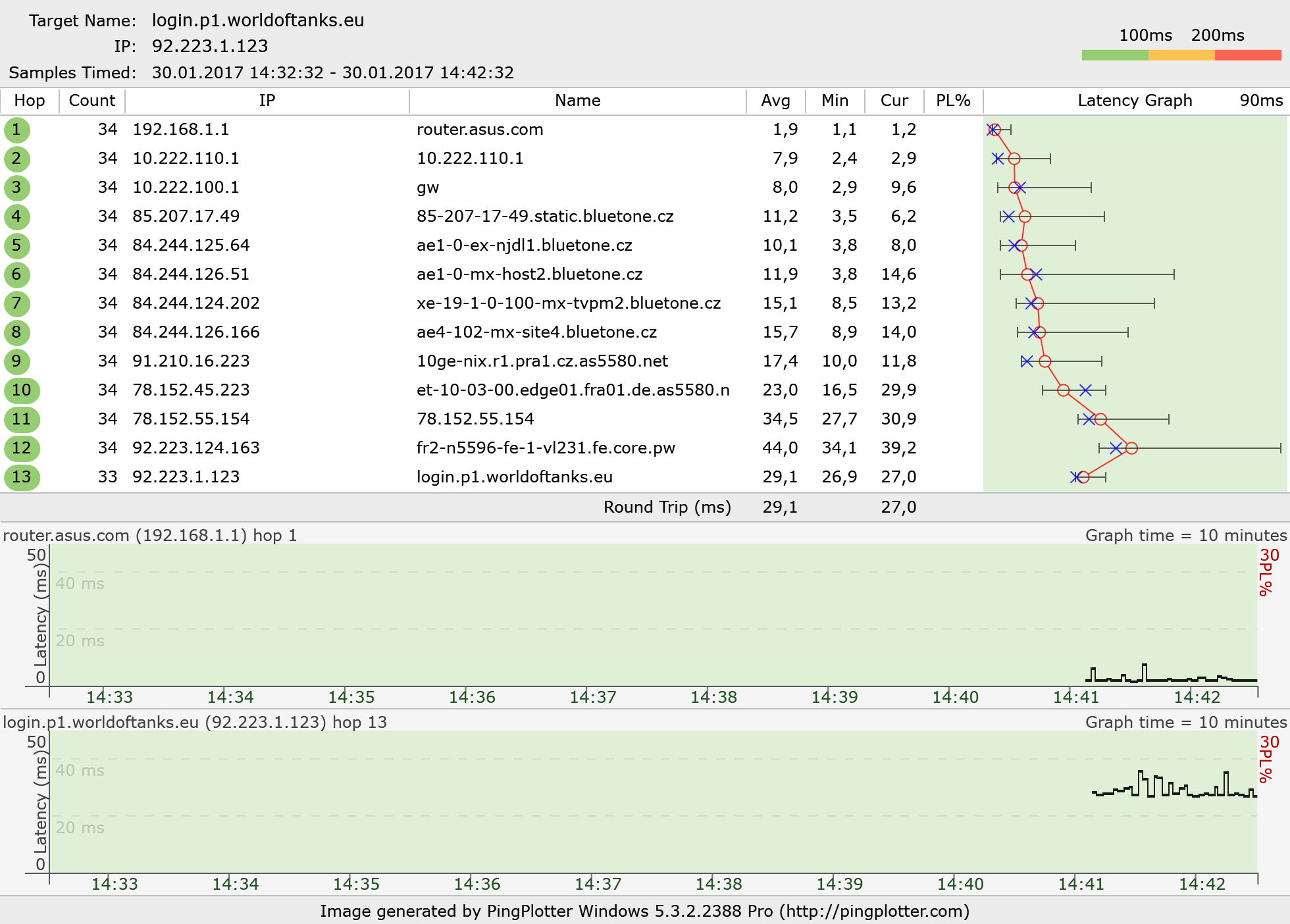1290x924 pixels.
Task: Click 14:42 marker on hop 13 timeline
Action: [x=1202, y=884]
